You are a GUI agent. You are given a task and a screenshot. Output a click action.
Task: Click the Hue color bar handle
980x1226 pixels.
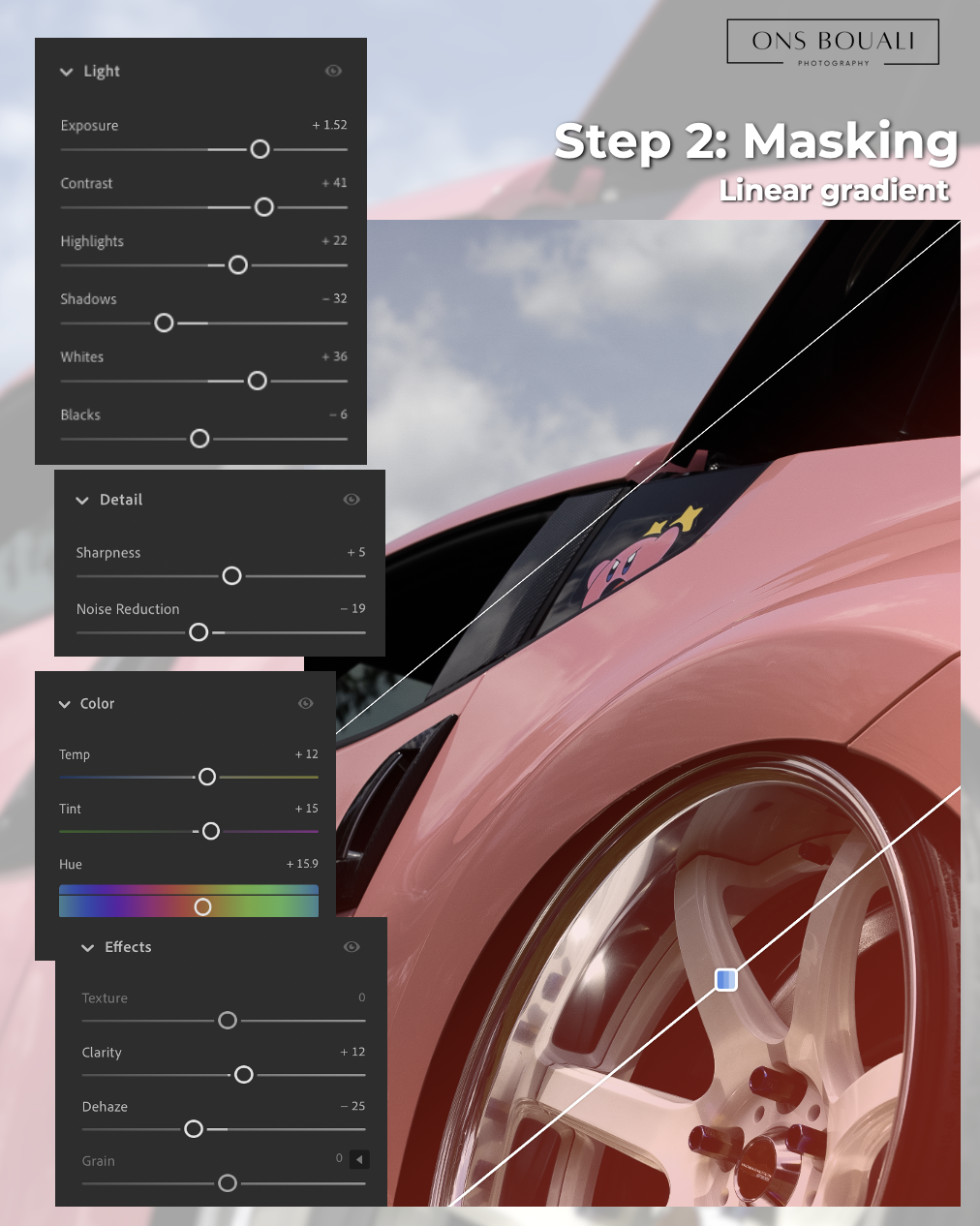click(x=202, y=906)
